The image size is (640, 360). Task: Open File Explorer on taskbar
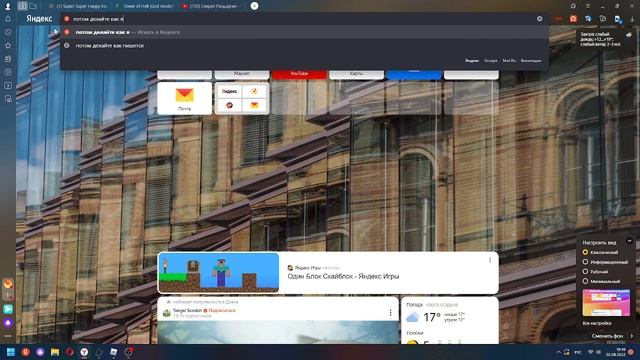click(x=55, y=352)
